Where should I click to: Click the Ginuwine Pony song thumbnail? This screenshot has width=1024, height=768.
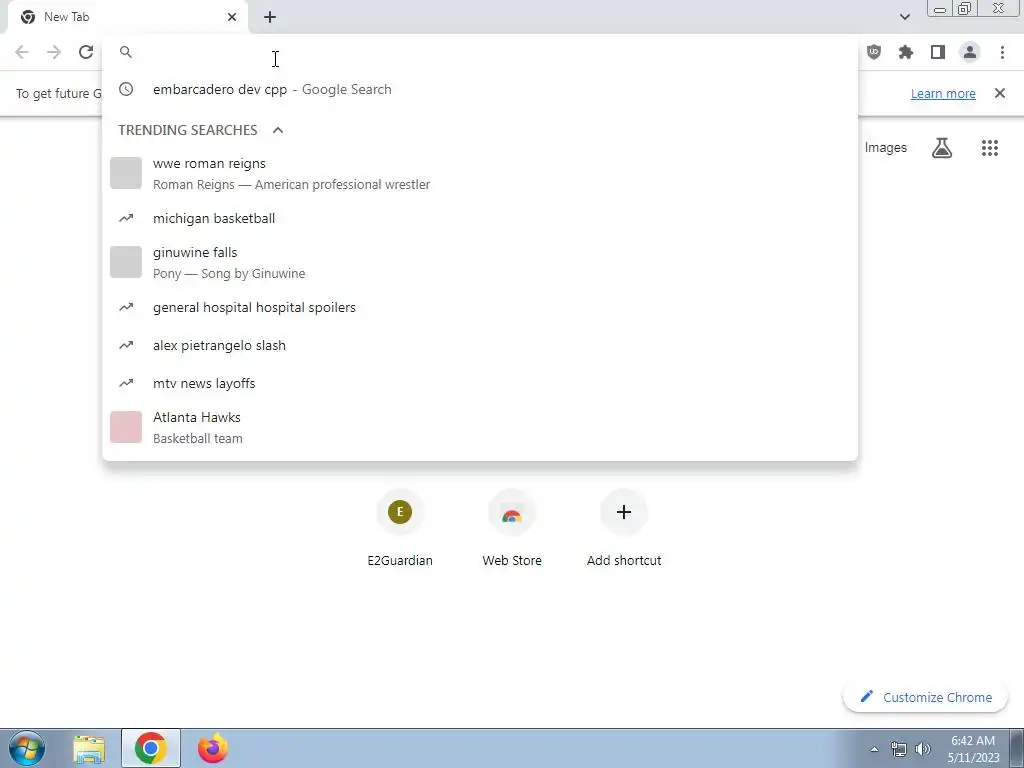point(126,262)
